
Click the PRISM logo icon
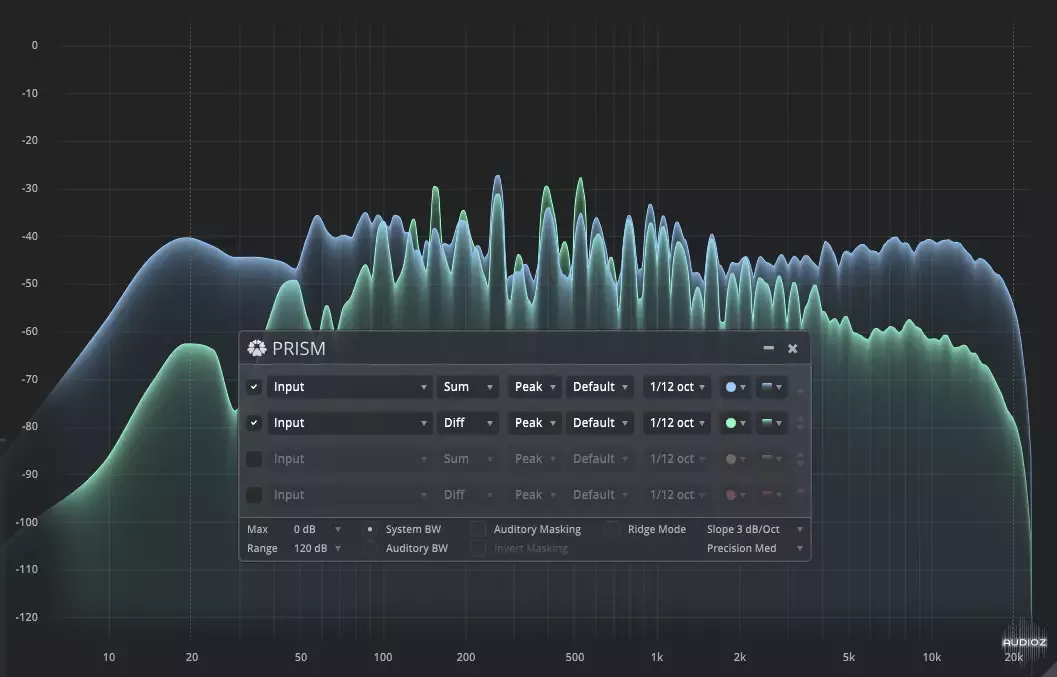coord(257,348)
